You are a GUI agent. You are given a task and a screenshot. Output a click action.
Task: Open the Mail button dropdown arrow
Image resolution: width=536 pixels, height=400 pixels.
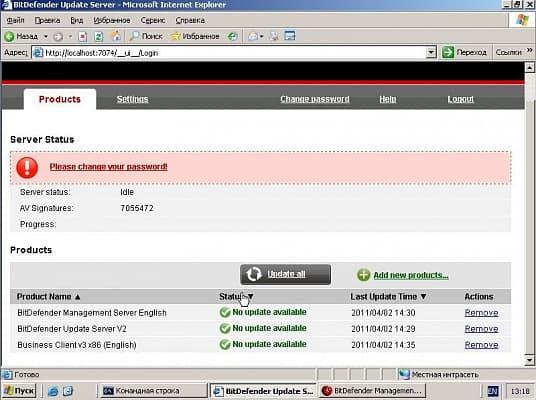[262, 36]
